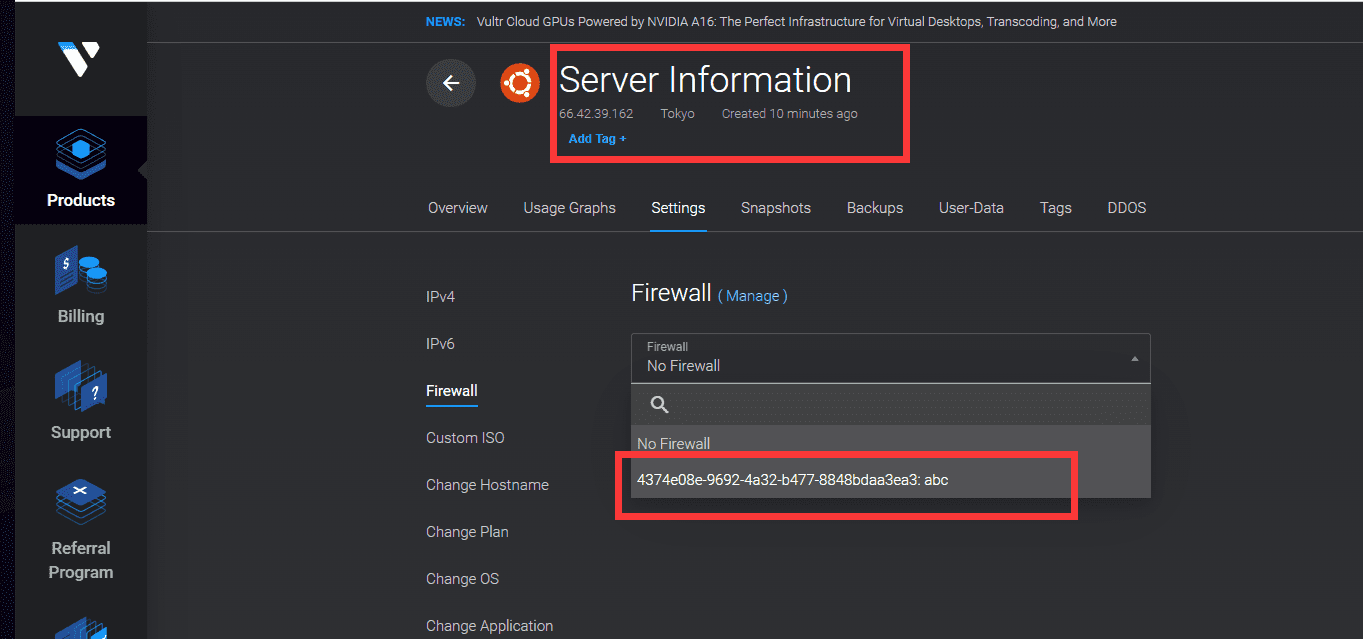Open the Referral Program icon
The image size is (1363, 639).
[81, 503]
